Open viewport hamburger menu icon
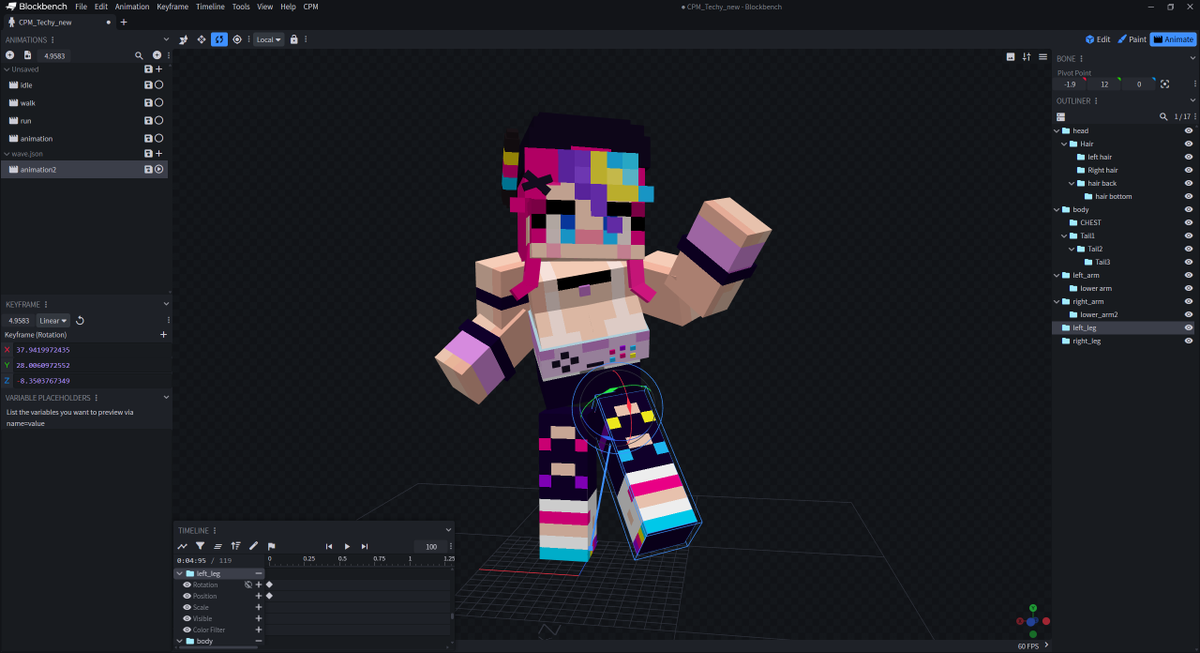 1043,57
